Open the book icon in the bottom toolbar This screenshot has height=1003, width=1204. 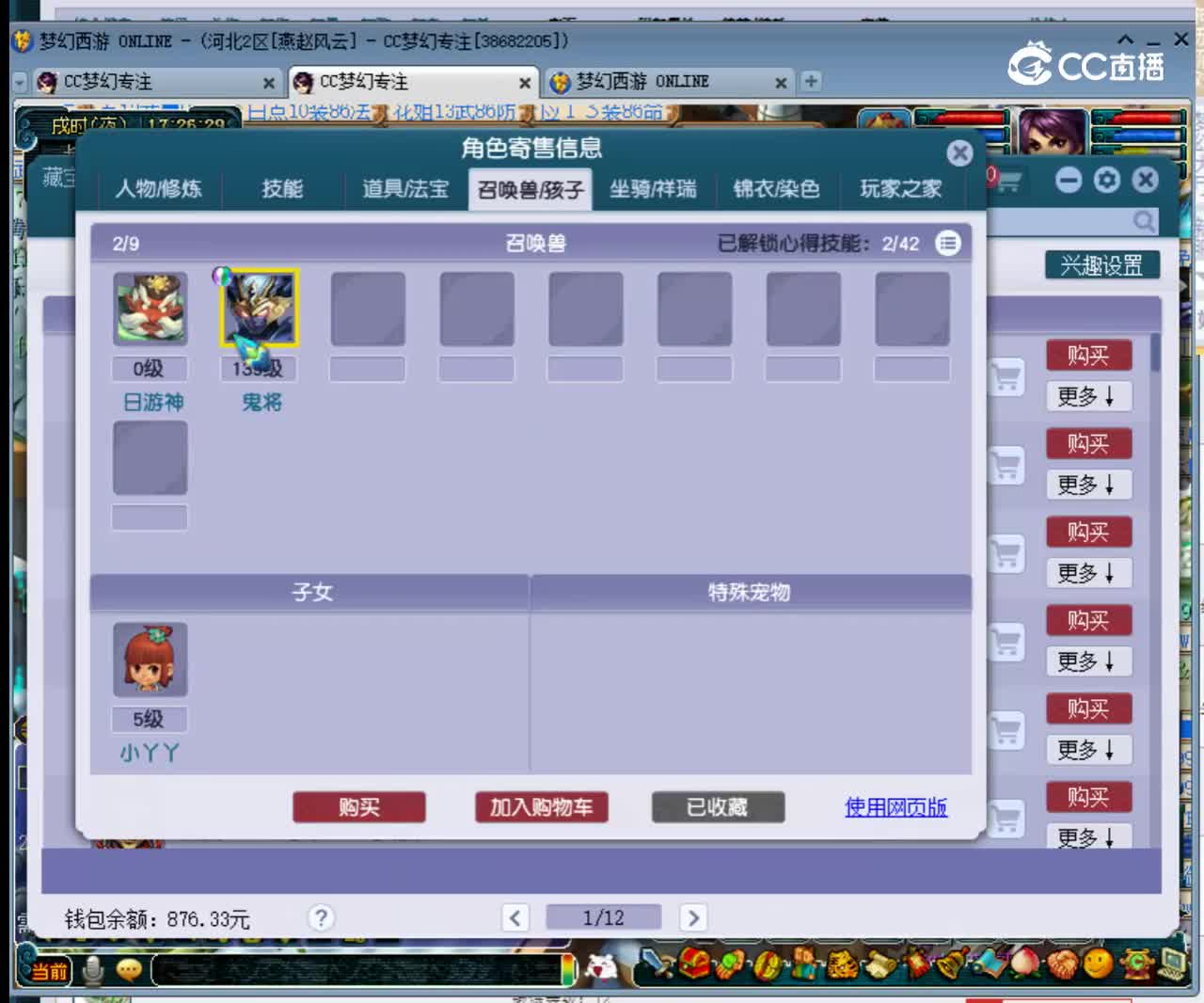[x=990, y=963]
